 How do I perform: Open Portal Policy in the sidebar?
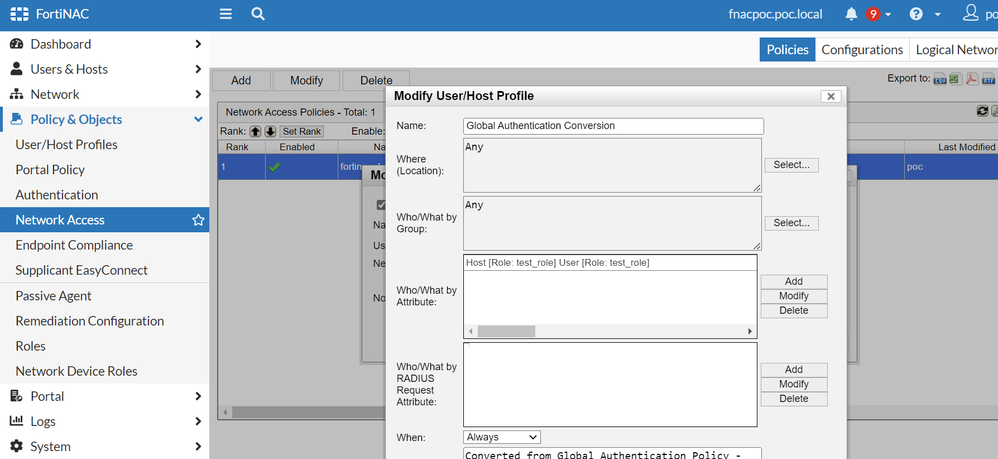[x=50, y=169]
